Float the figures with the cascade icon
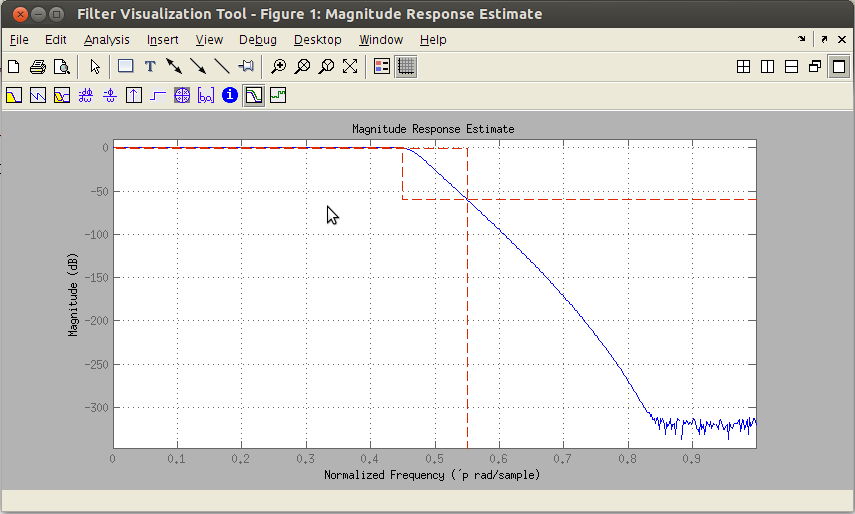 click(815, 66)
